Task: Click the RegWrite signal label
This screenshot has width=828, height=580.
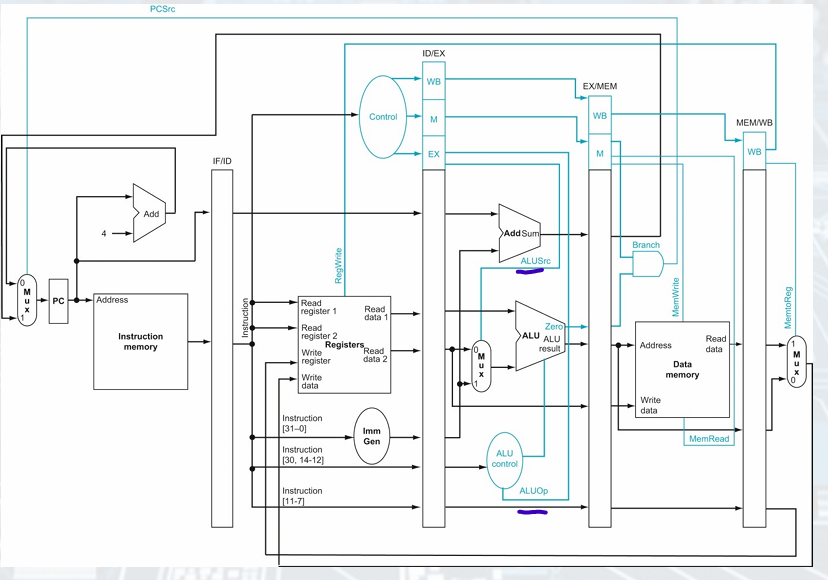Action: [338, 266]
